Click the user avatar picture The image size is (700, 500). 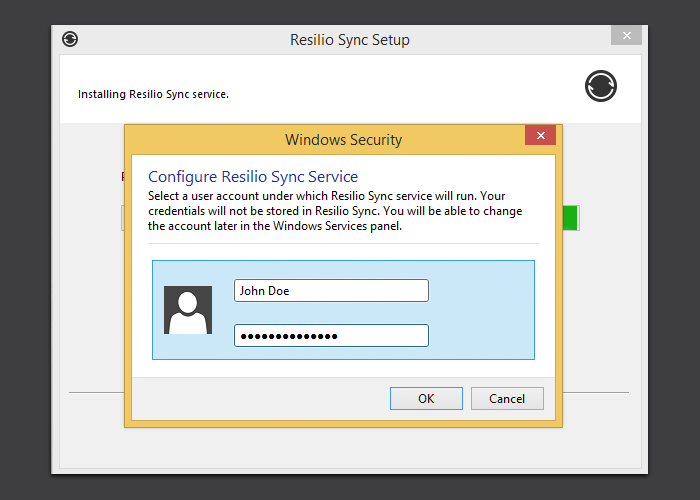(x=188, y=310)
